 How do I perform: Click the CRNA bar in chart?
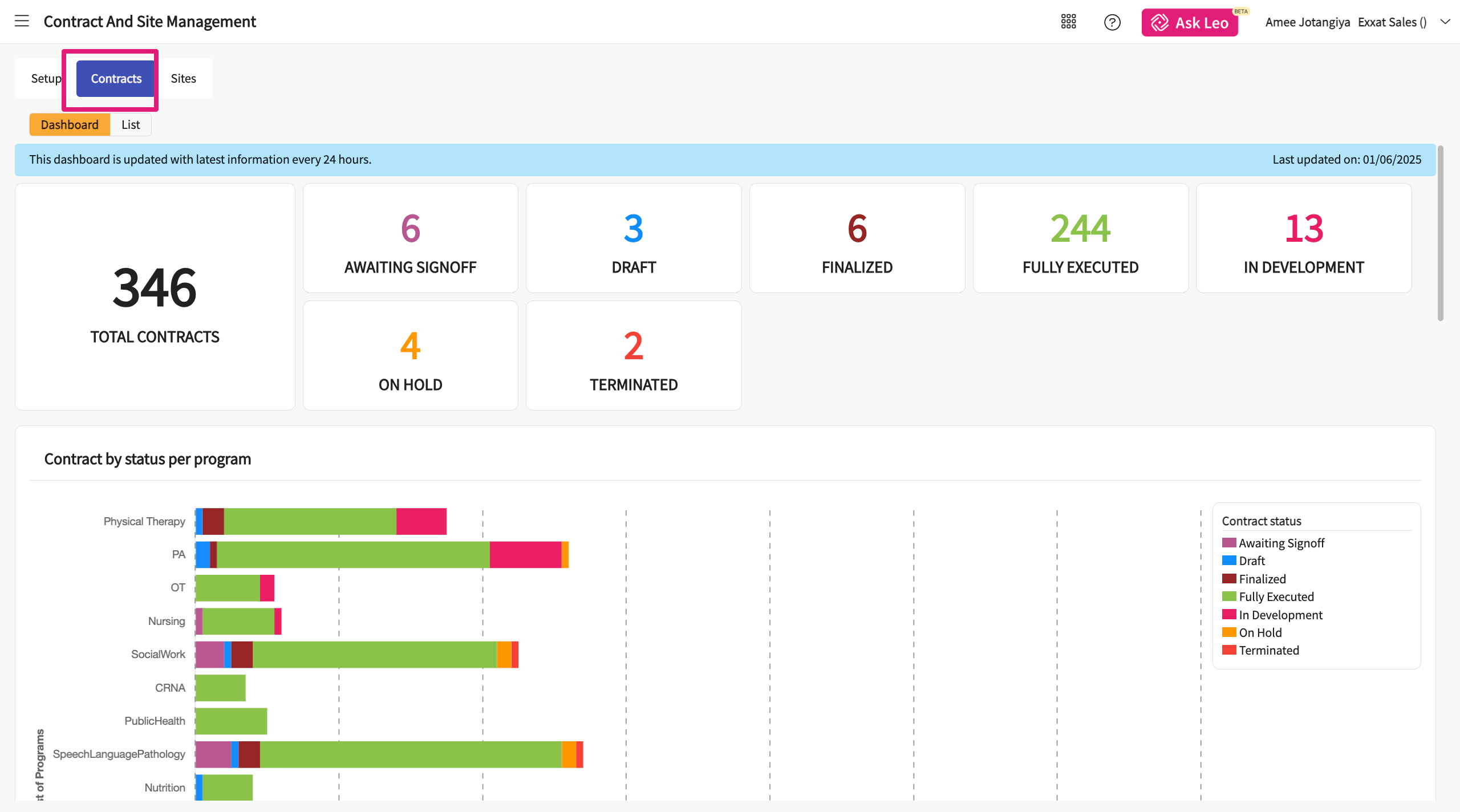click(x=220, y=688)
